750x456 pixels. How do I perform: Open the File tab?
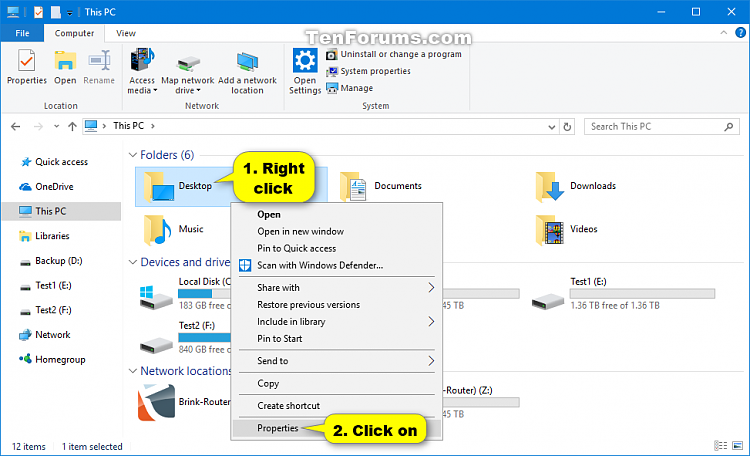22,33
